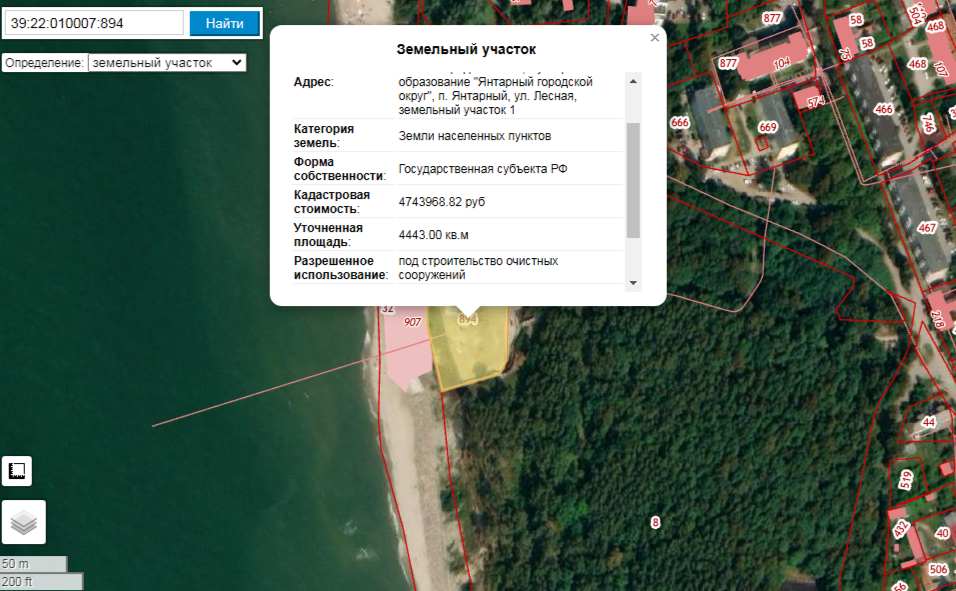
Task: Open the map layers switcher
Action: click(23, 521)
